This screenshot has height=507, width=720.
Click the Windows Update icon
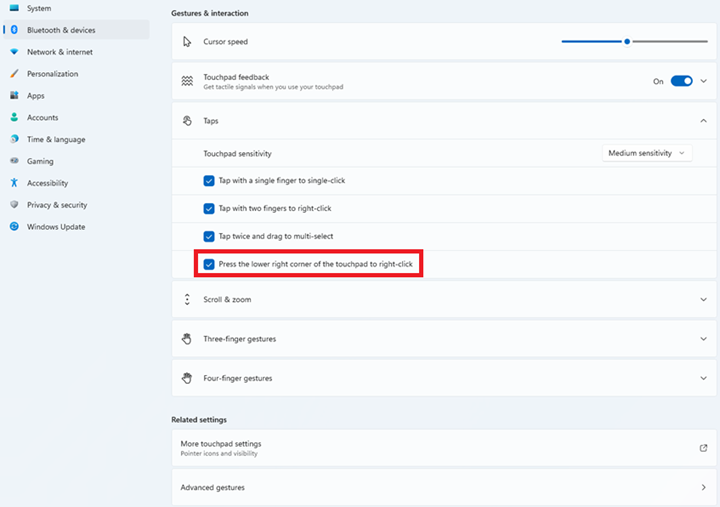pyautogui.click(x=14, y=227)
